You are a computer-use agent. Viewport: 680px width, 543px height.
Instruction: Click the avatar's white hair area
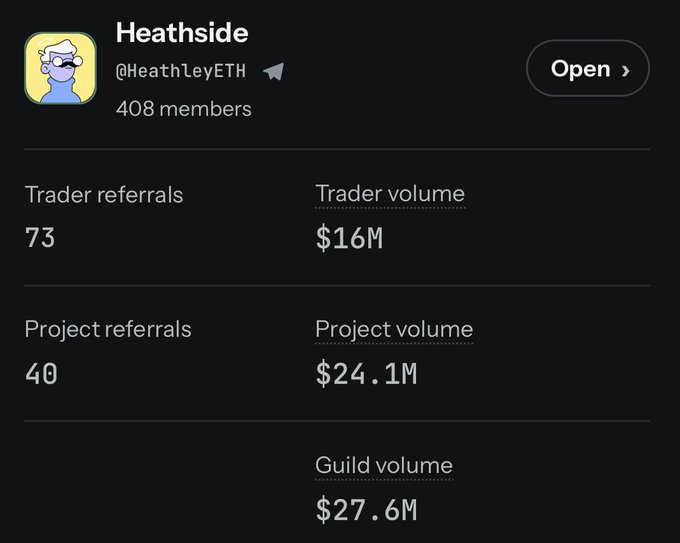coord(59,47)
